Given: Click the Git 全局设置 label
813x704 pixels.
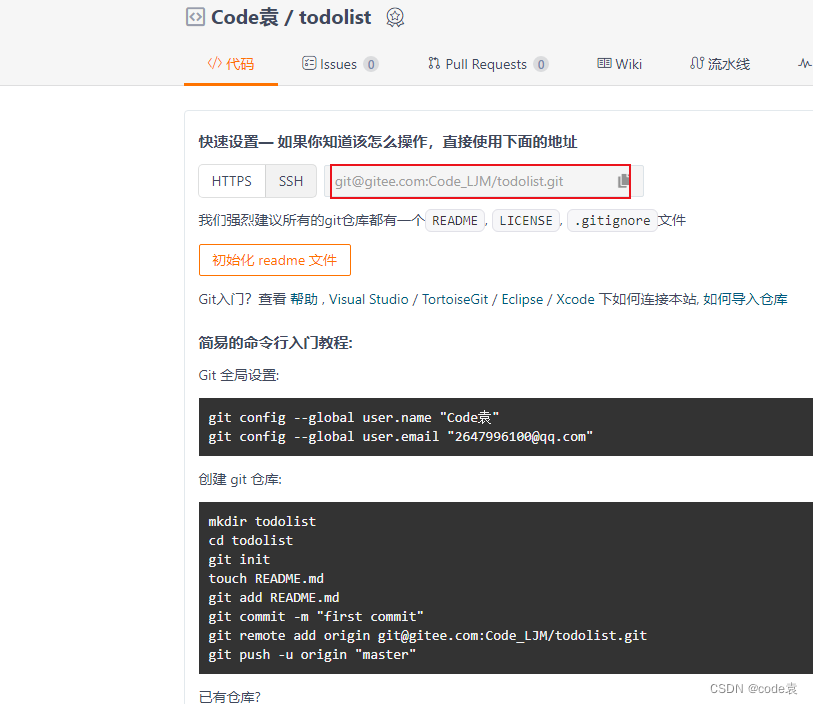Looking at the screenshot, I should click(x=239, y=375).
